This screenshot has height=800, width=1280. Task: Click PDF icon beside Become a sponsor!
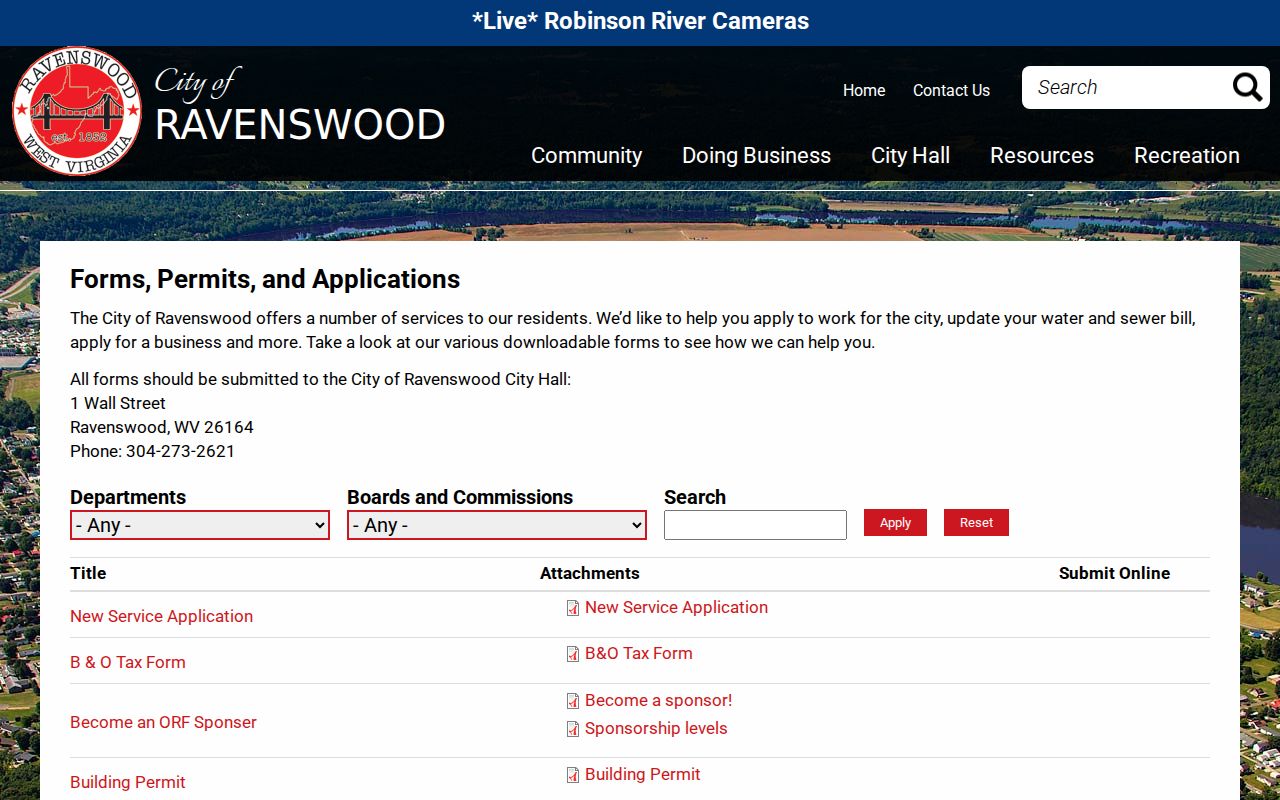(573, 701)
